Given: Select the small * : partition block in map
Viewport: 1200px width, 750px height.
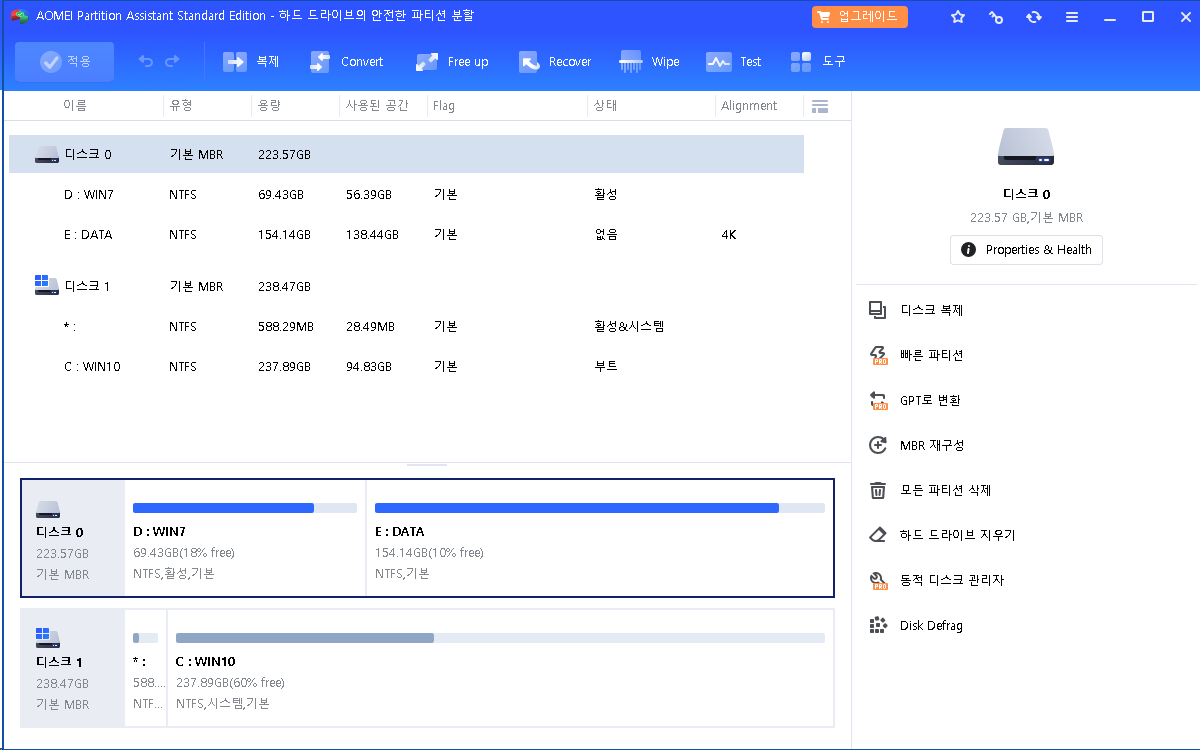Looking at the screenshot, I should (145, 668).
